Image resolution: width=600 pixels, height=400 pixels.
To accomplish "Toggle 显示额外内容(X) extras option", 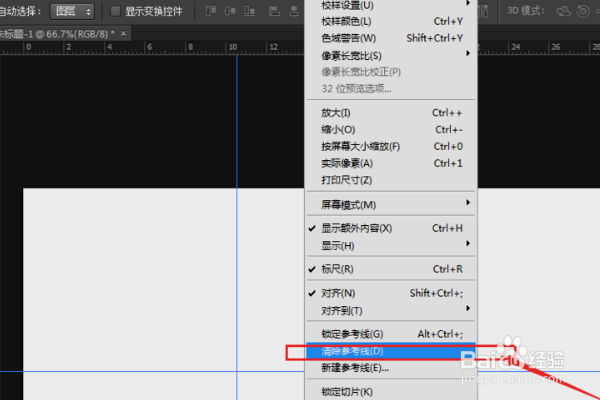I will coord(391,229).
